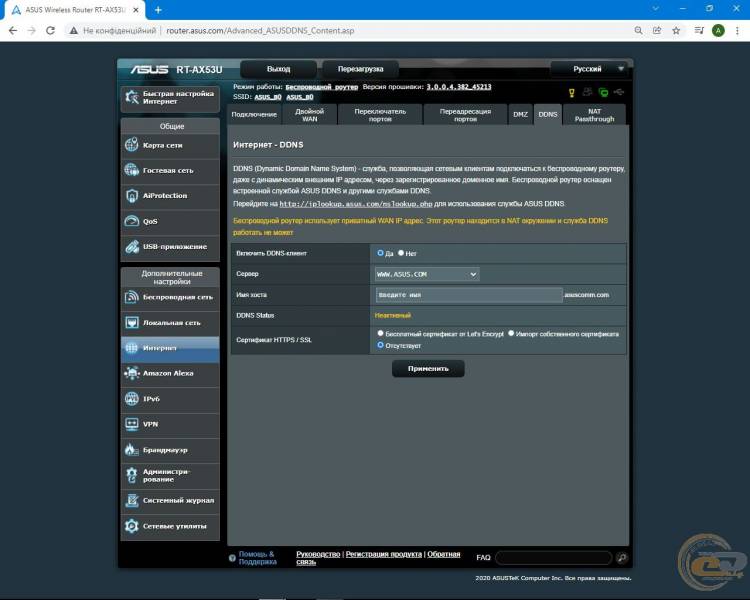Open Wireless (Беспроводная сеть) sidebar icon
The width and height of the screenshot is (750, 600).
(132, 297)
